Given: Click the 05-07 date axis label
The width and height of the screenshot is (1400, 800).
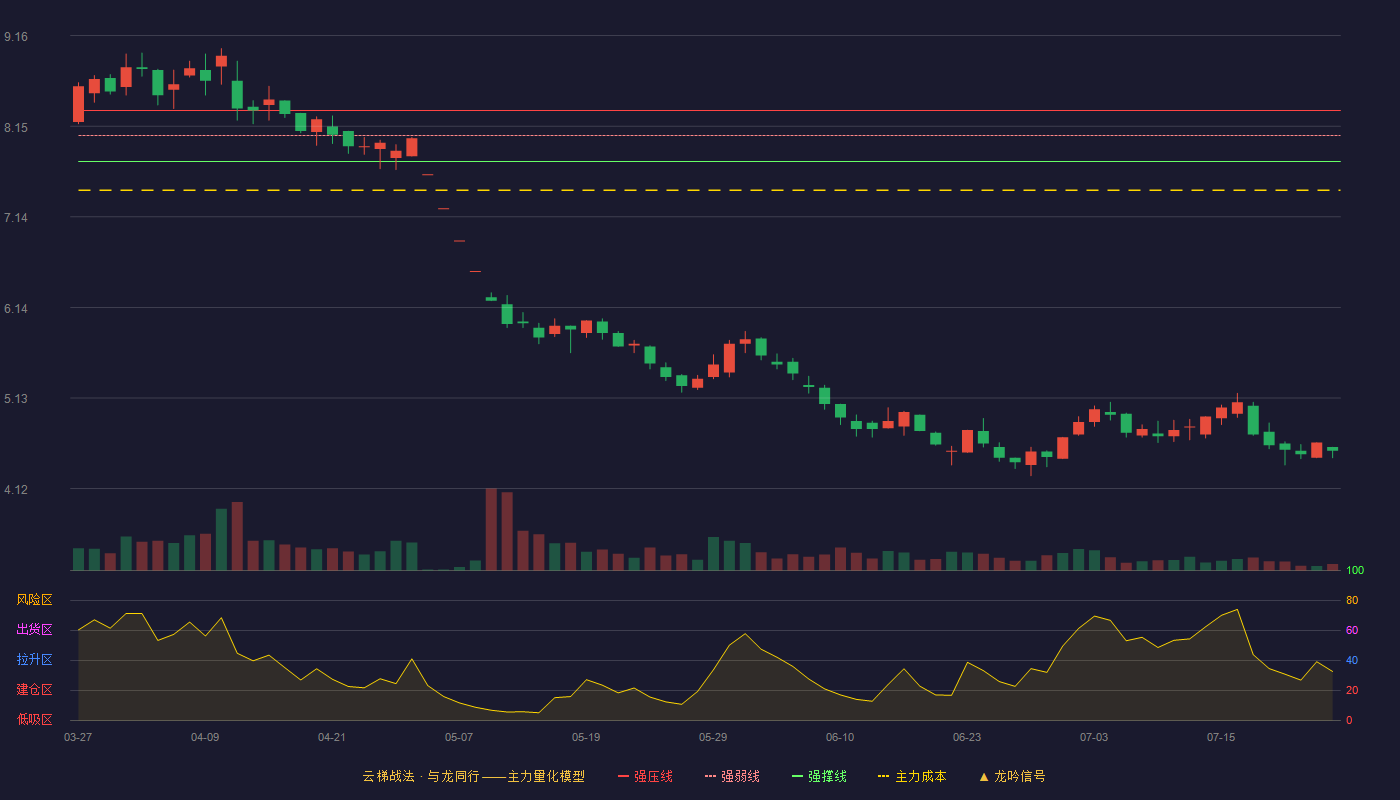Looking at the screenshot, I should pyautogui.click(x=459, y=737).
